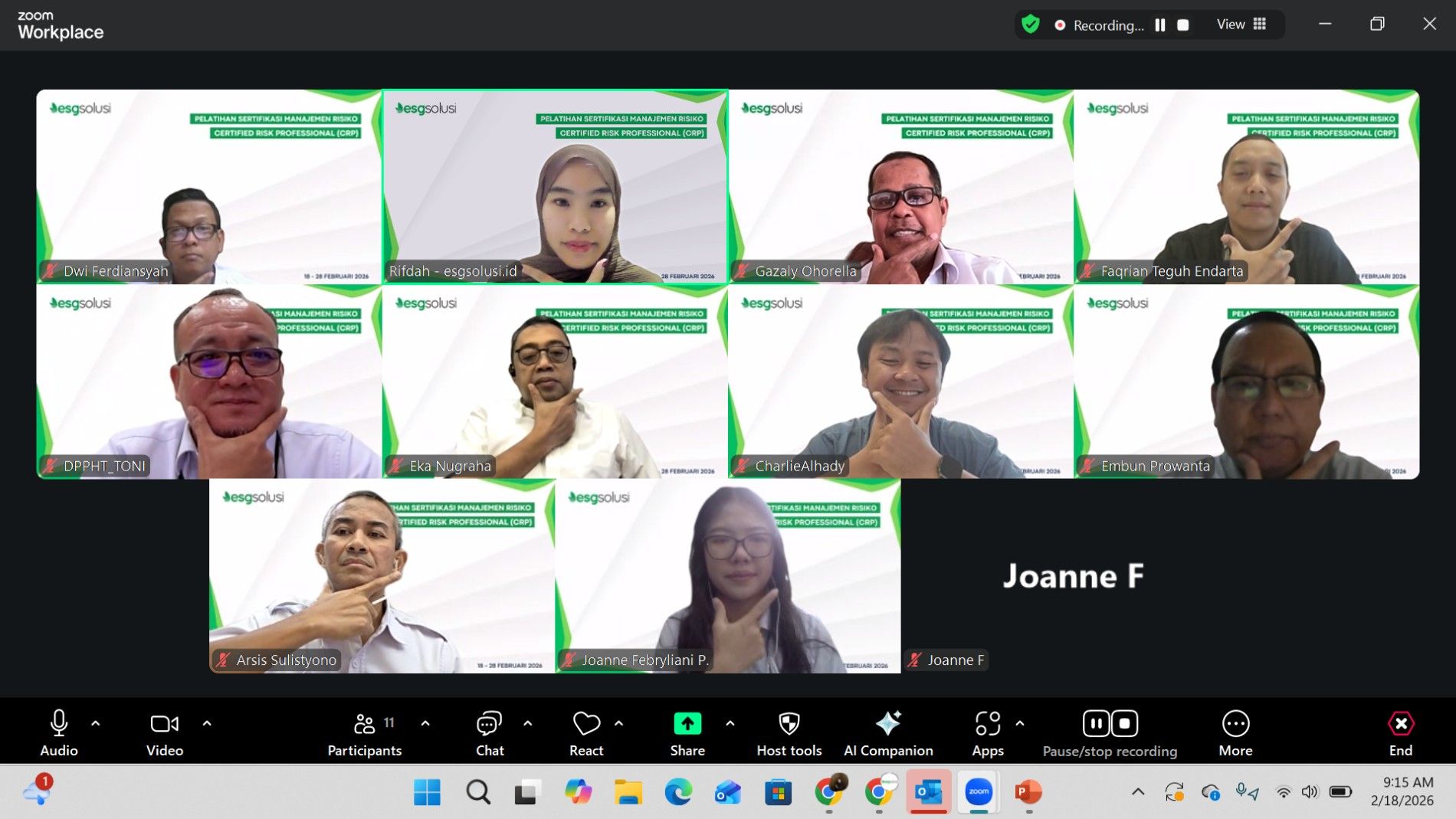Click the Audio microphone icon
Image resolution: width=1456 pixels, height=819 pixels.
point(59,723)
